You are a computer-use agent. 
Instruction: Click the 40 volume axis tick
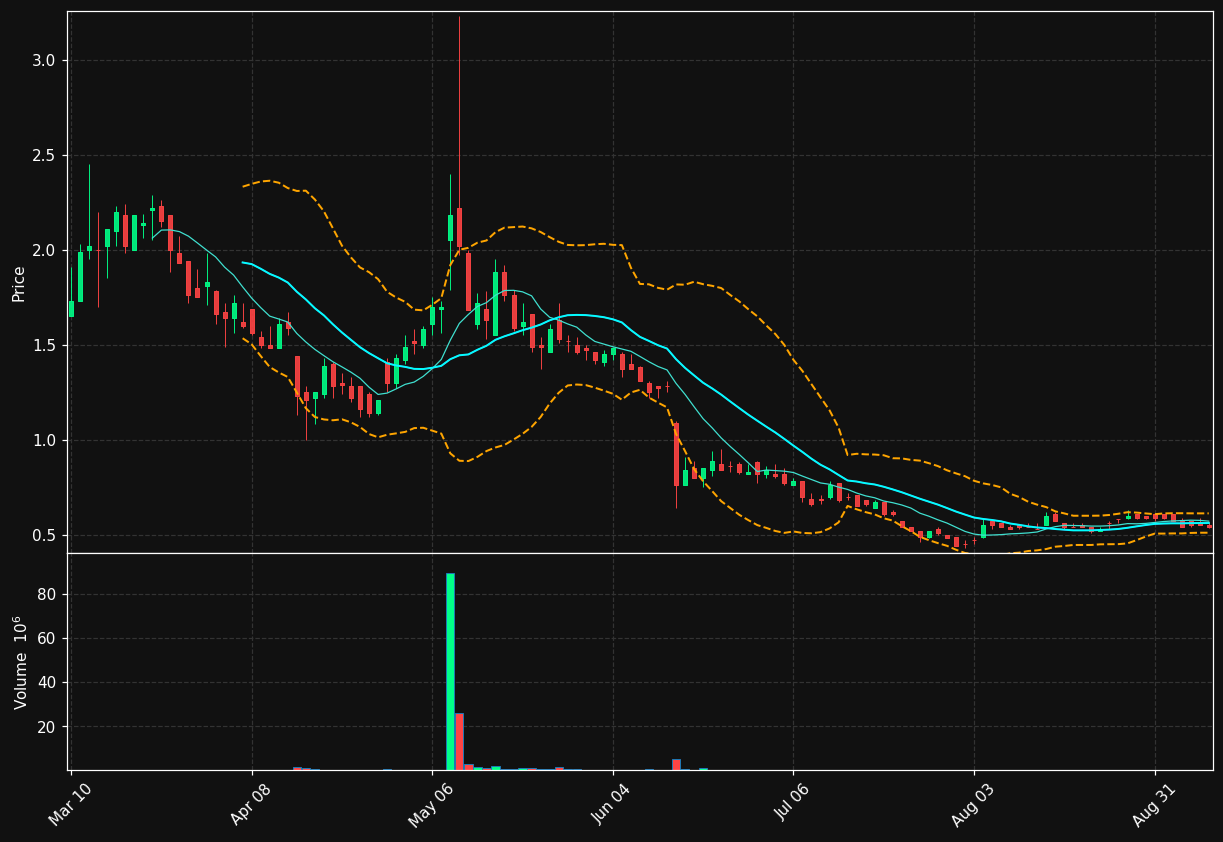click(48, 683)
